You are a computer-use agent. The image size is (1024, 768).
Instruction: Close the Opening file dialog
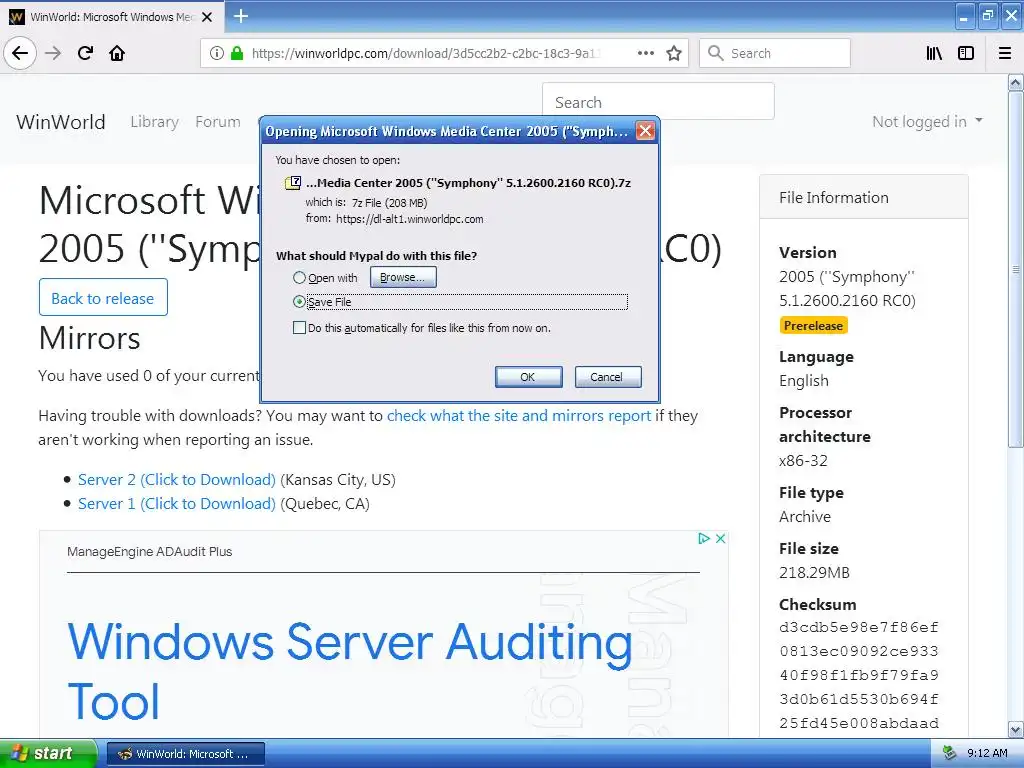pyautogui.click(x=645, y=131)
